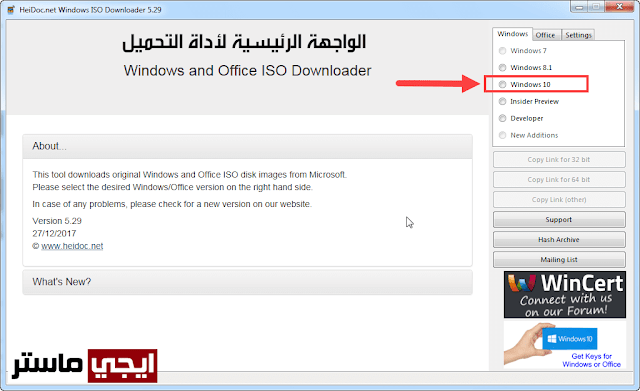Open the Office tab
This screenshot has width=640, height=391.
pos(545,35)
